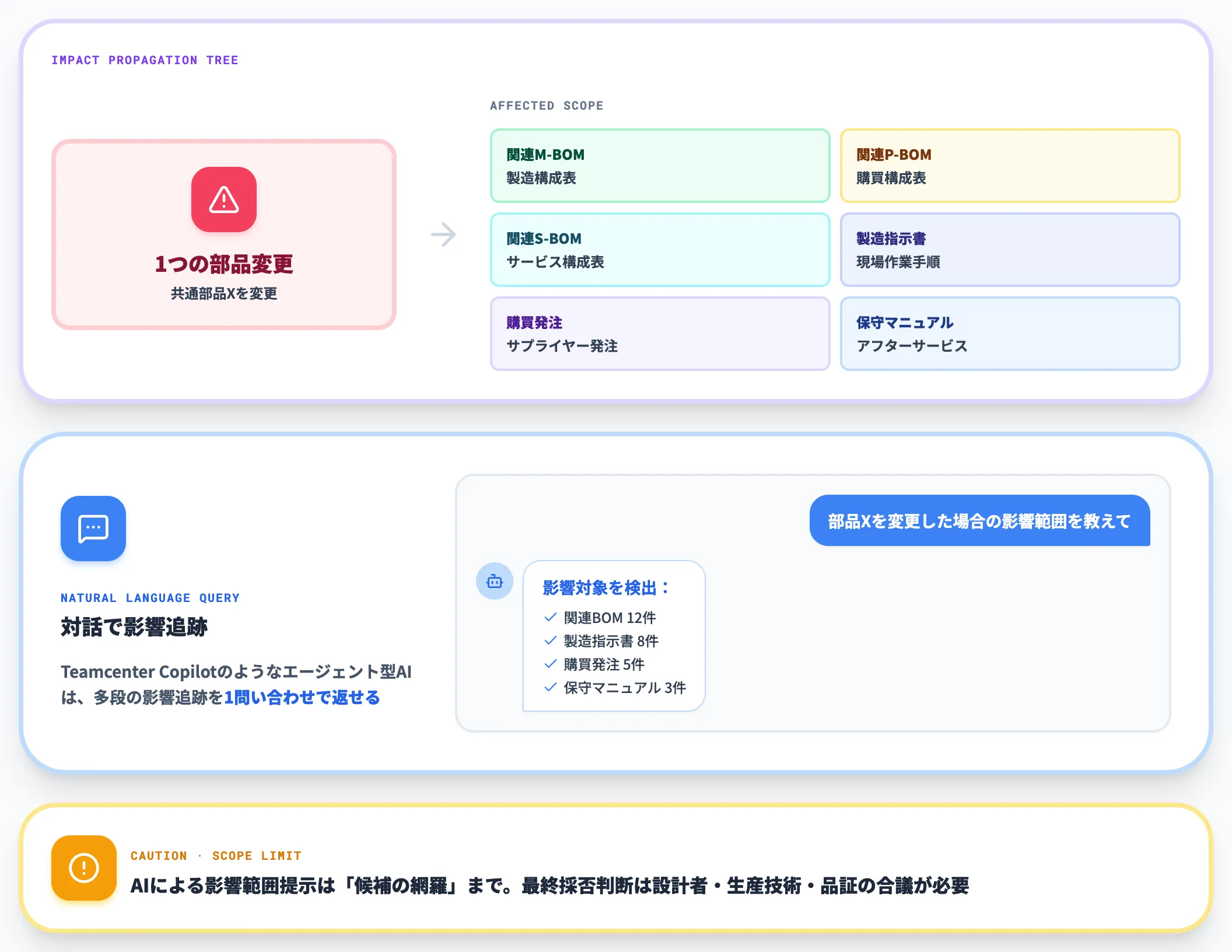Click the 共通部品Xを変更 subtitle
The width and height of the screenshot is (1232, 952).
tap(224, 293)
